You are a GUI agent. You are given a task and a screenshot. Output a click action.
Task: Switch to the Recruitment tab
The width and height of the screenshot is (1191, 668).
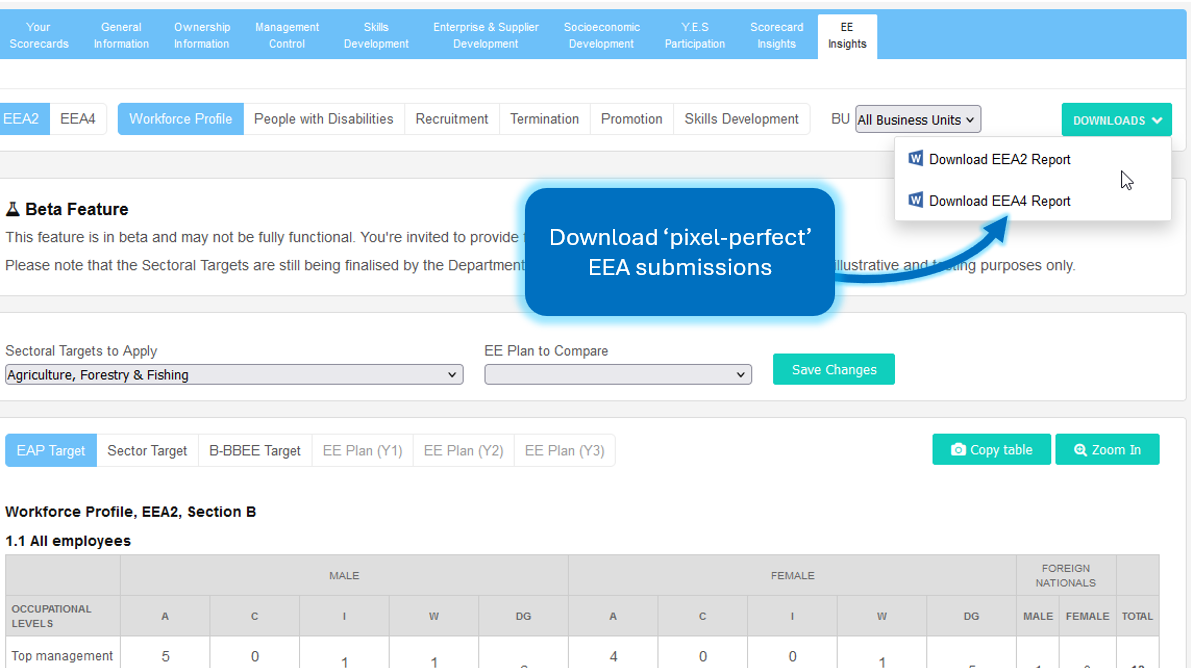[452, 119]
